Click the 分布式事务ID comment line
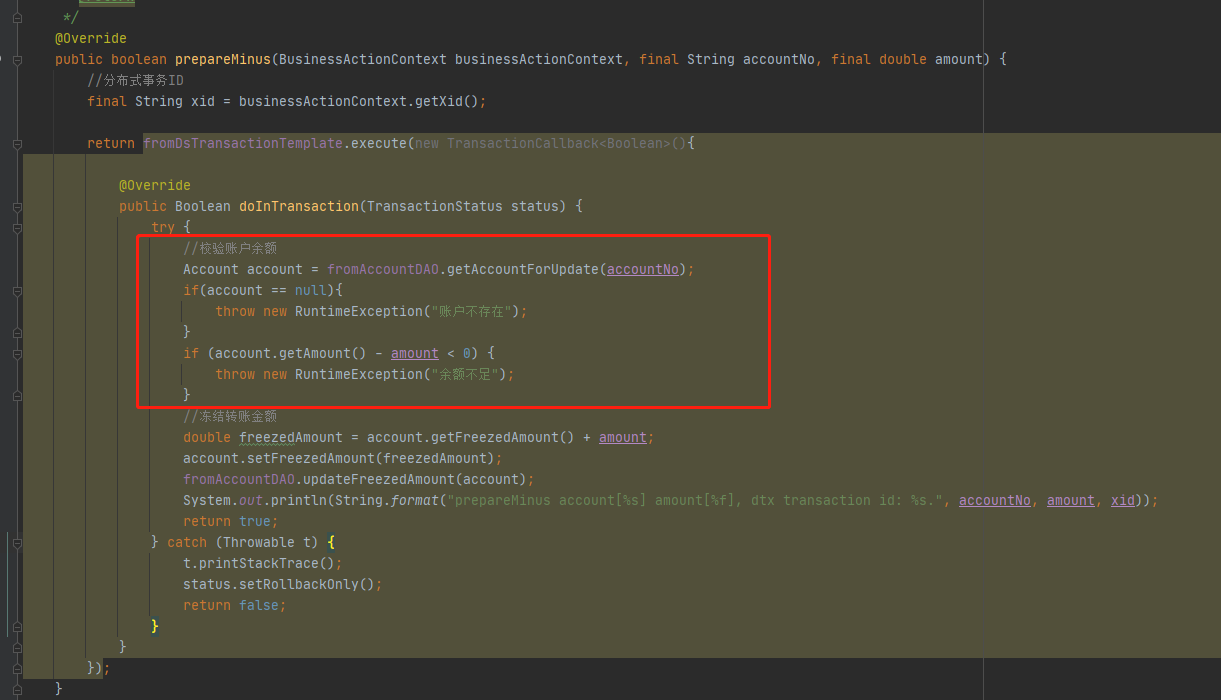The image size is (1221, 700). pos(135,80)
